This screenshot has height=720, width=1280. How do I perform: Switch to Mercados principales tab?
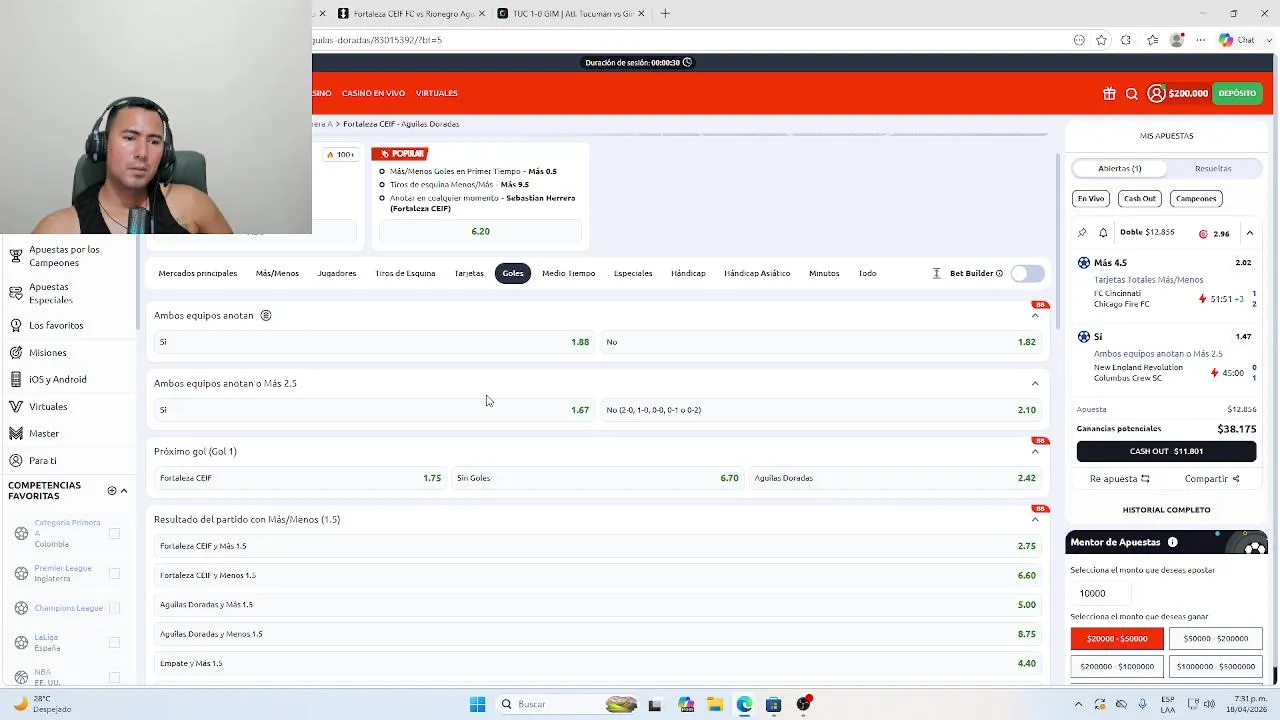(198, 273)
